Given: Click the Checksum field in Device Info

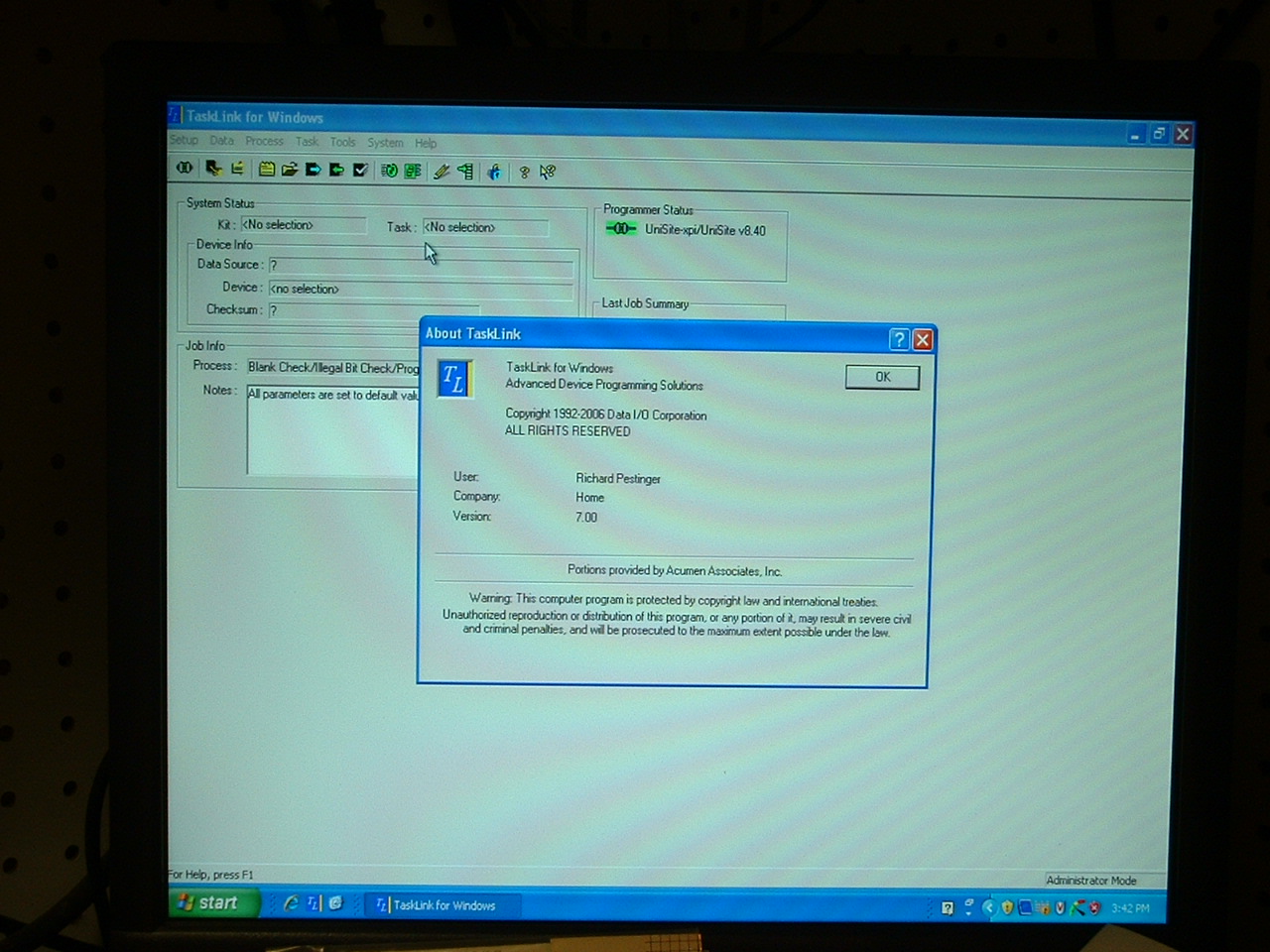Looking at the screenshot, I should point(373,310).
